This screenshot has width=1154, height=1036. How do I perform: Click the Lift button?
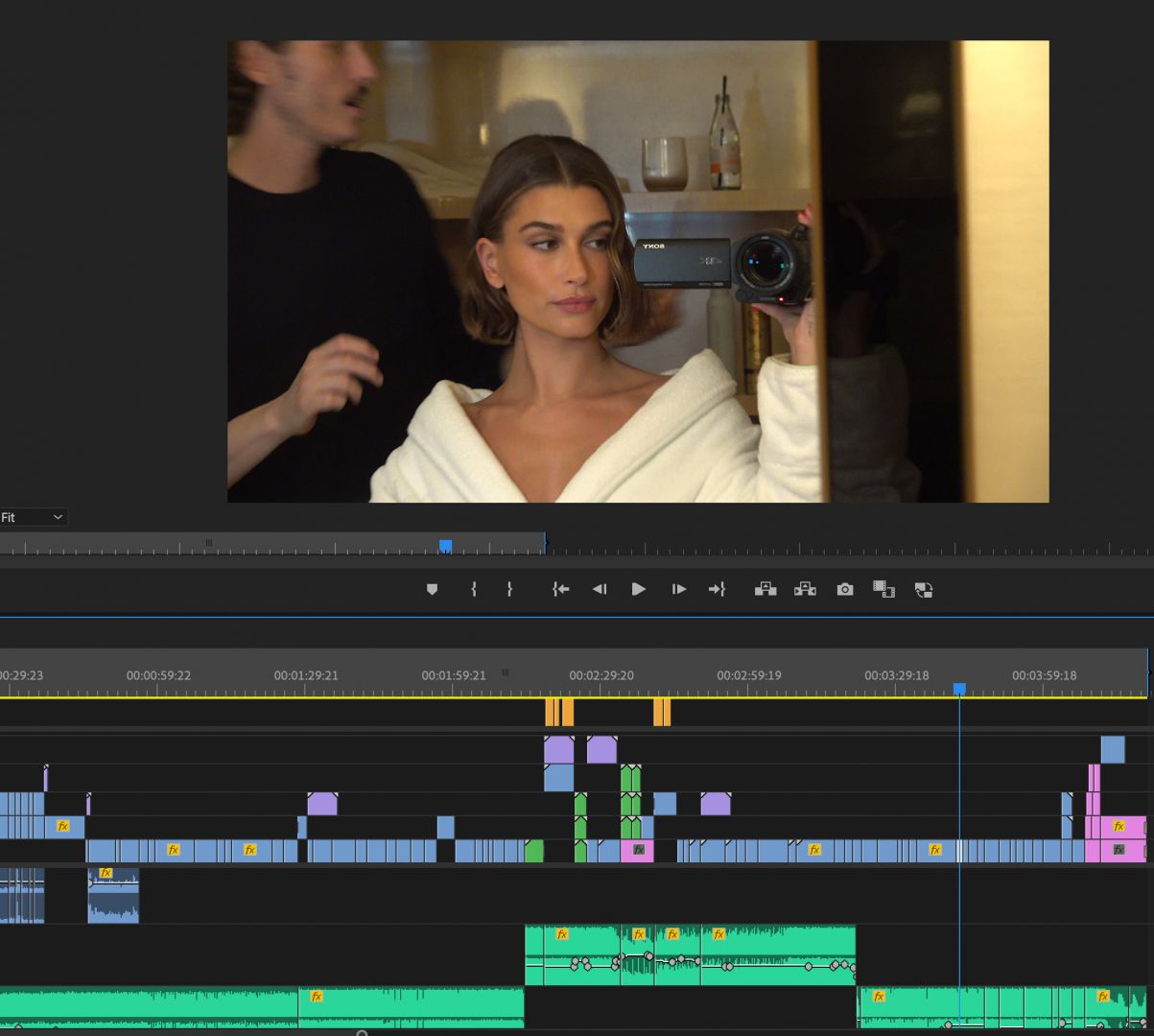click(x=765, y=589)
